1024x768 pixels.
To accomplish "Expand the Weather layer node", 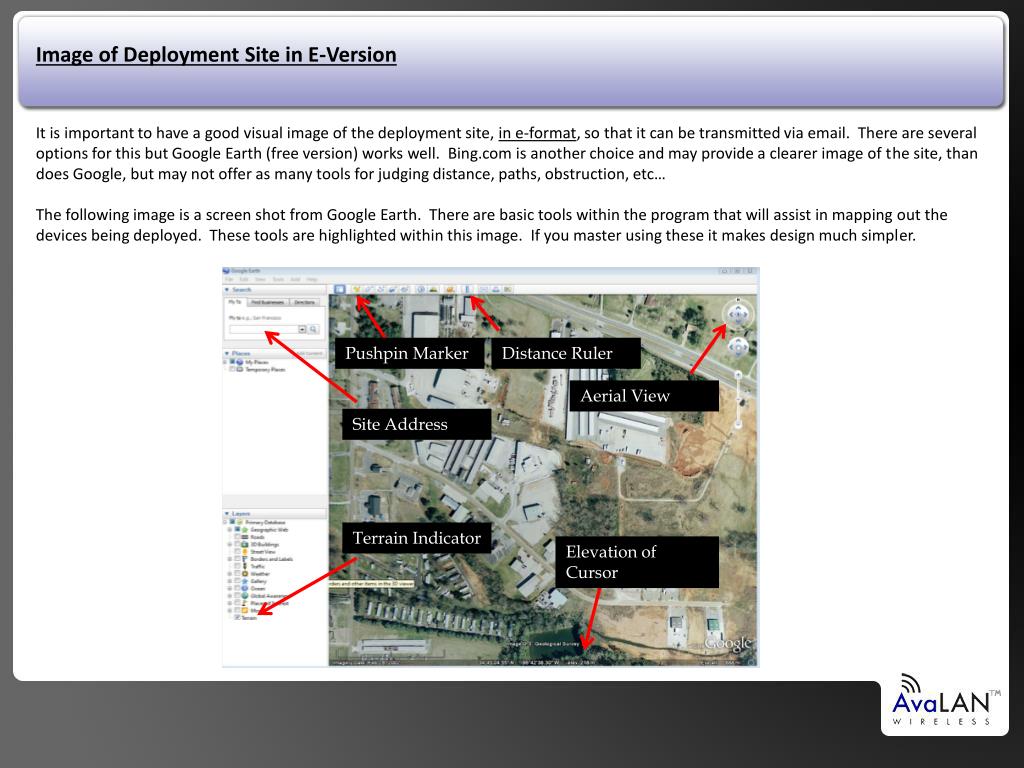I will [230, 574].
